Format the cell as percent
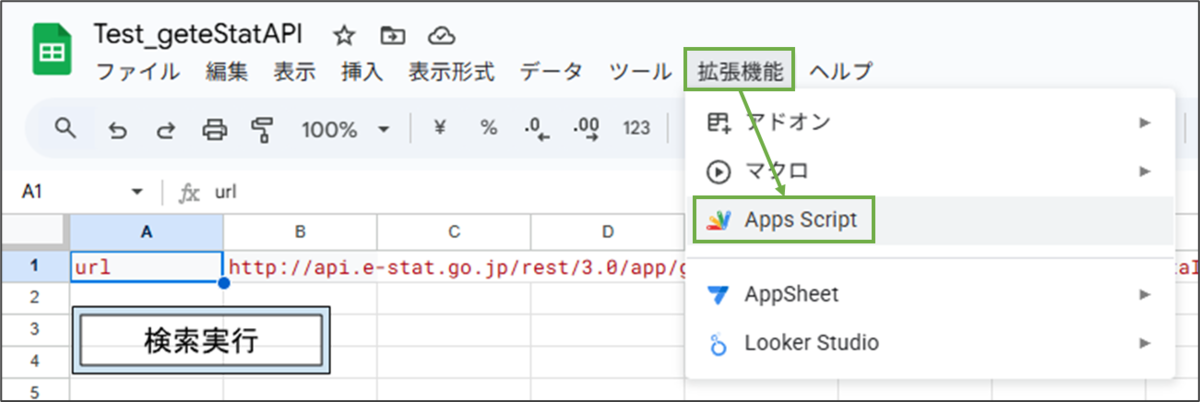Screen dimensions: 1200x402 (x=488, y=128)
